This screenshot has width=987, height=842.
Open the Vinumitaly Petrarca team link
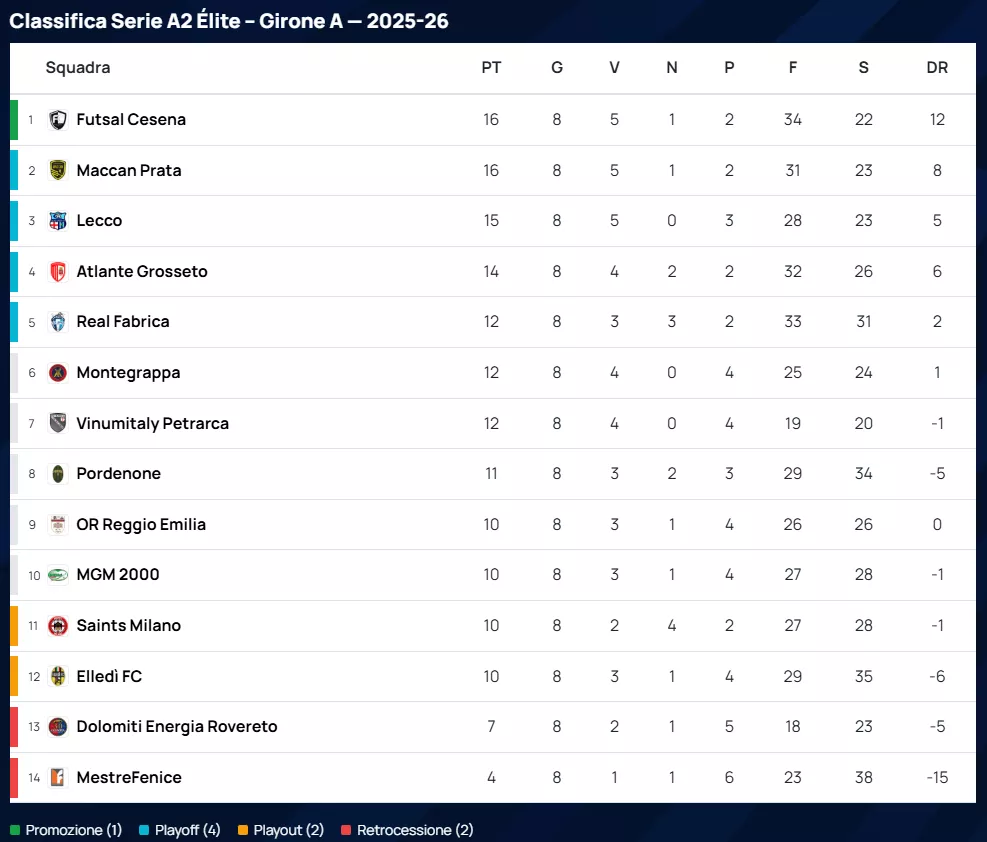point(152,423)
